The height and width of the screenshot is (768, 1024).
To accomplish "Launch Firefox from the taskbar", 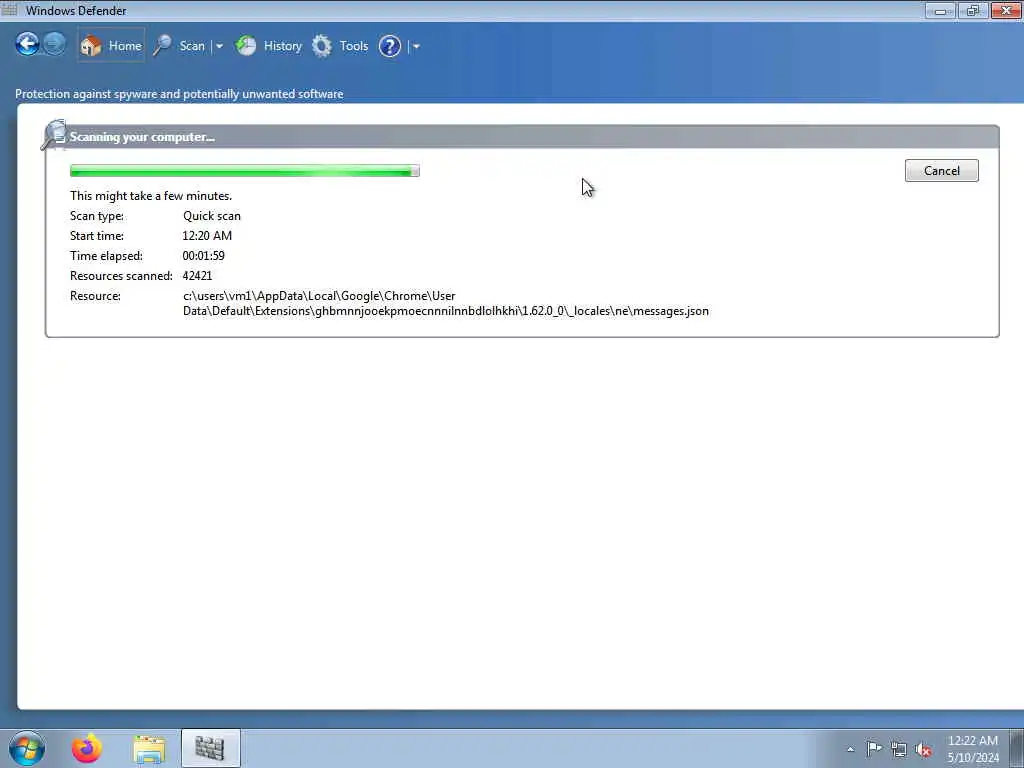I will coord(87,748).
